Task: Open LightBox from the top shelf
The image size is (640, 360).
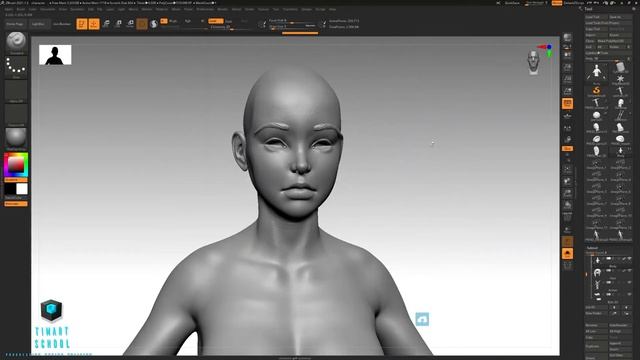Action: tap(39, 24)
